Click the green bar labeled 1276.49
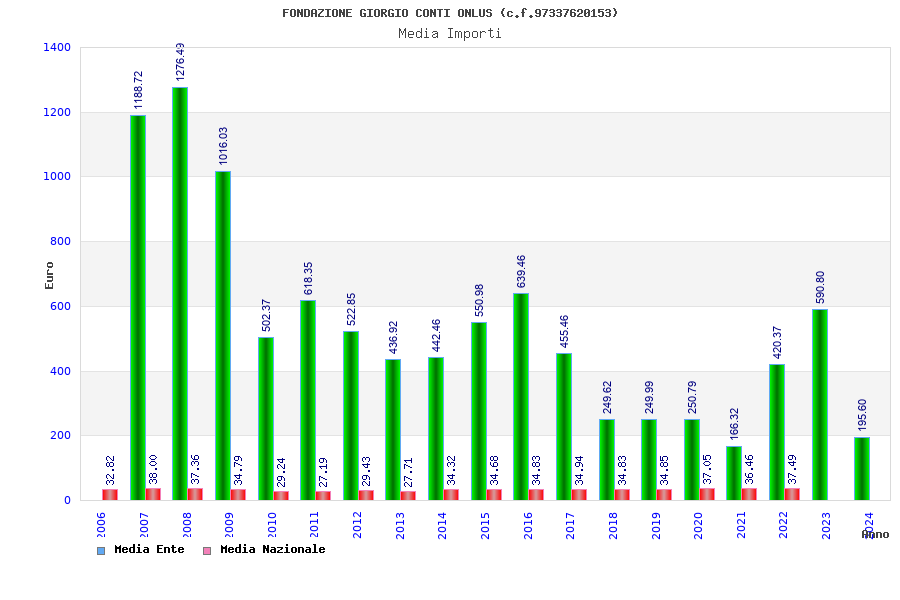900x600 pixels. pyautogui.click(x=180, y=293)
